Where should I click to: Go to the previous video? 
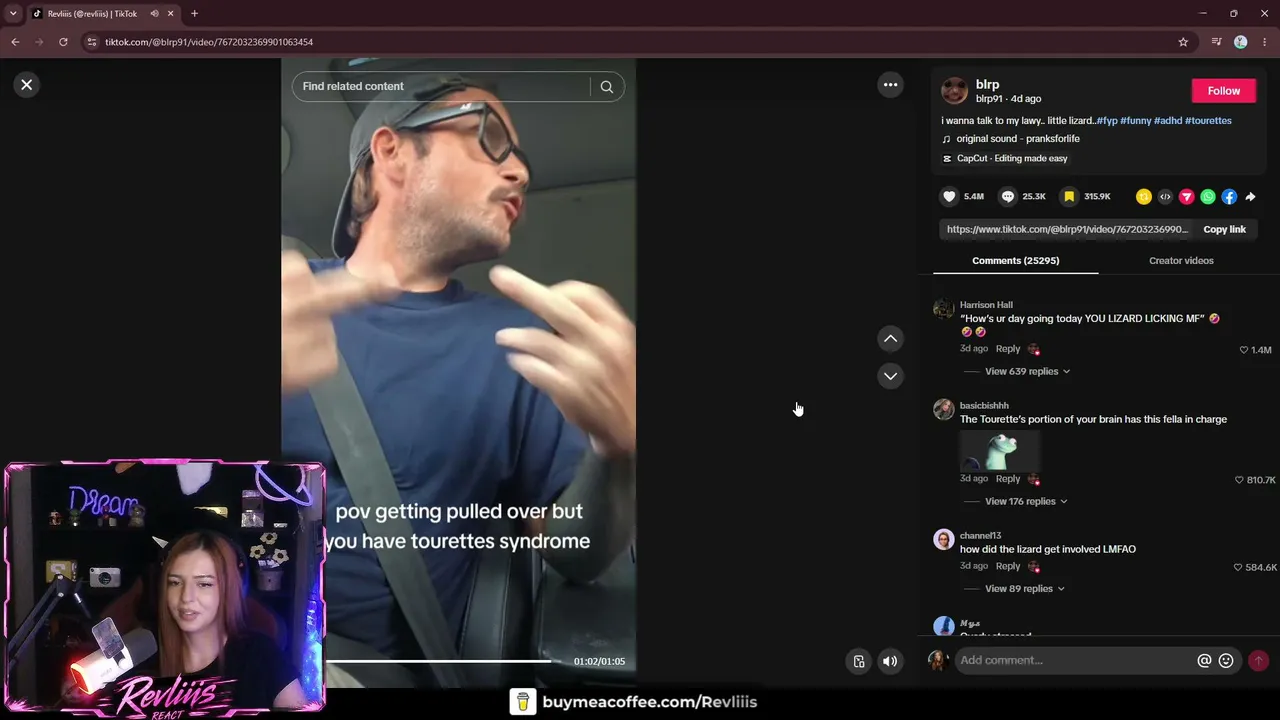click(x=890, y=339)
